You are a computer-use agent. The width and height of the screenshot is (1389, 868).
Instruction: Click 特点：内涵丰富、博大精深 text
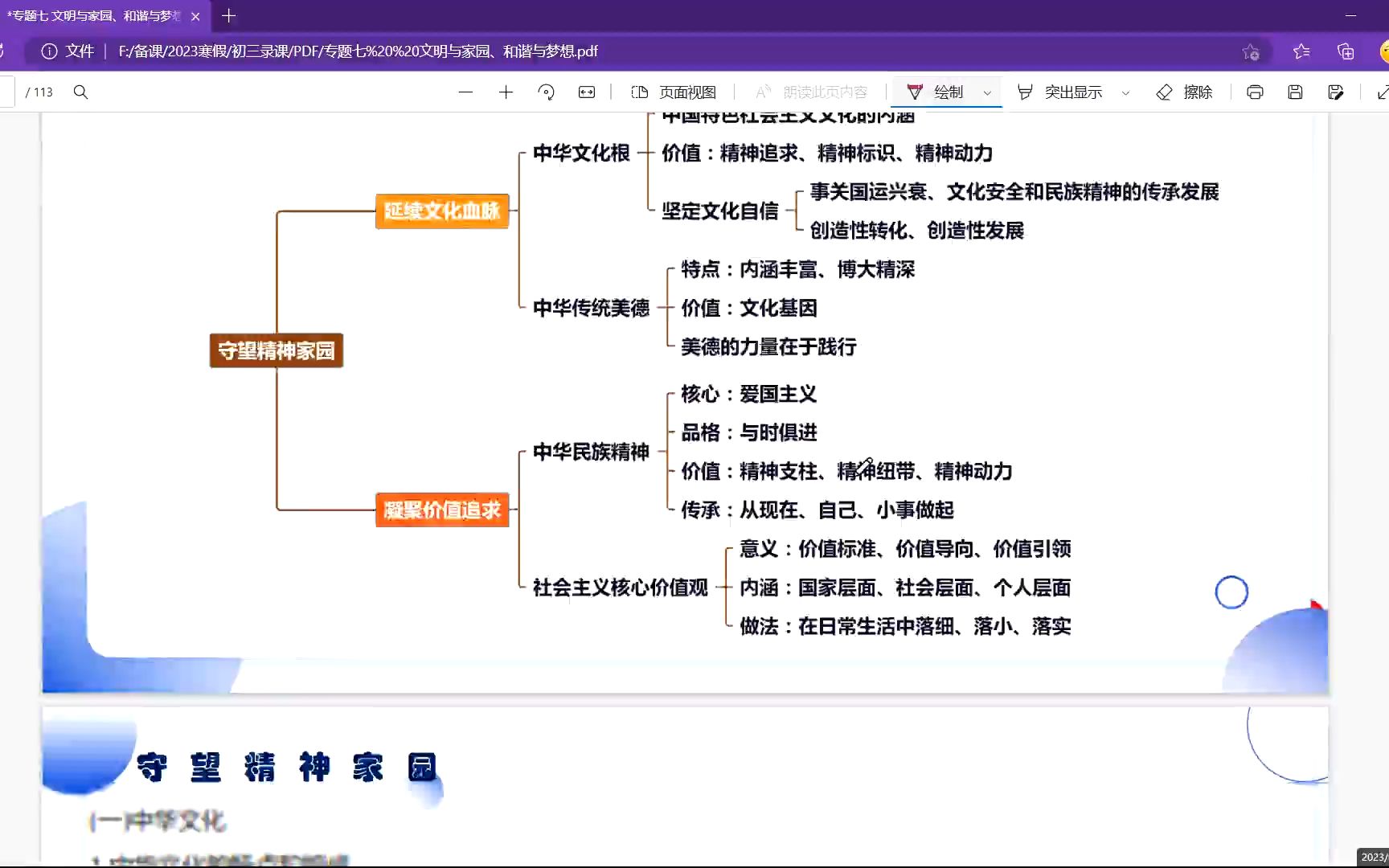pos(798,269)
